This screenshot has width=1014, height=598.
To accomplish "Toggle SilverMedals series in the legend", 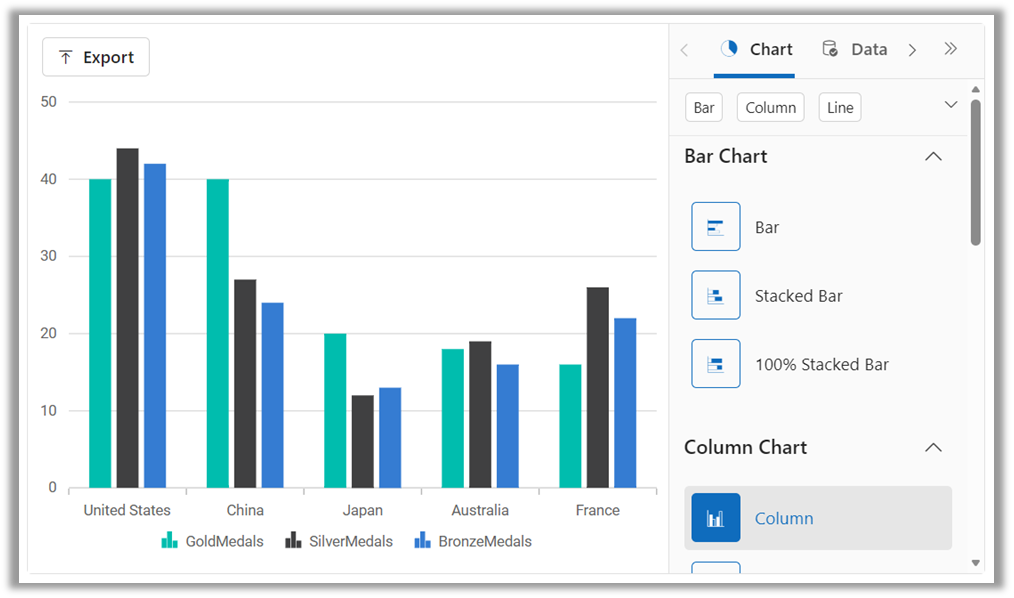I will 339,540.
